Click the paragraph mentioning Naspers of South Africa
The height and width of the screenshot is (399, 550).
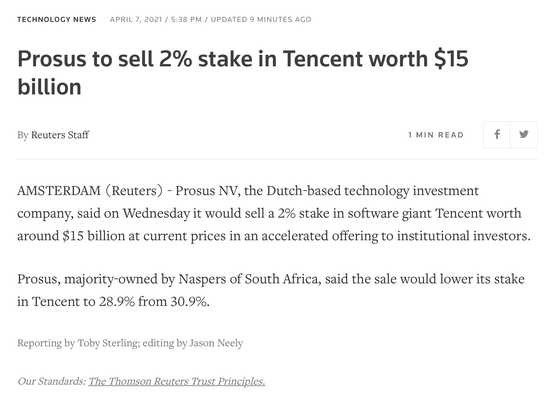[271, 290]
